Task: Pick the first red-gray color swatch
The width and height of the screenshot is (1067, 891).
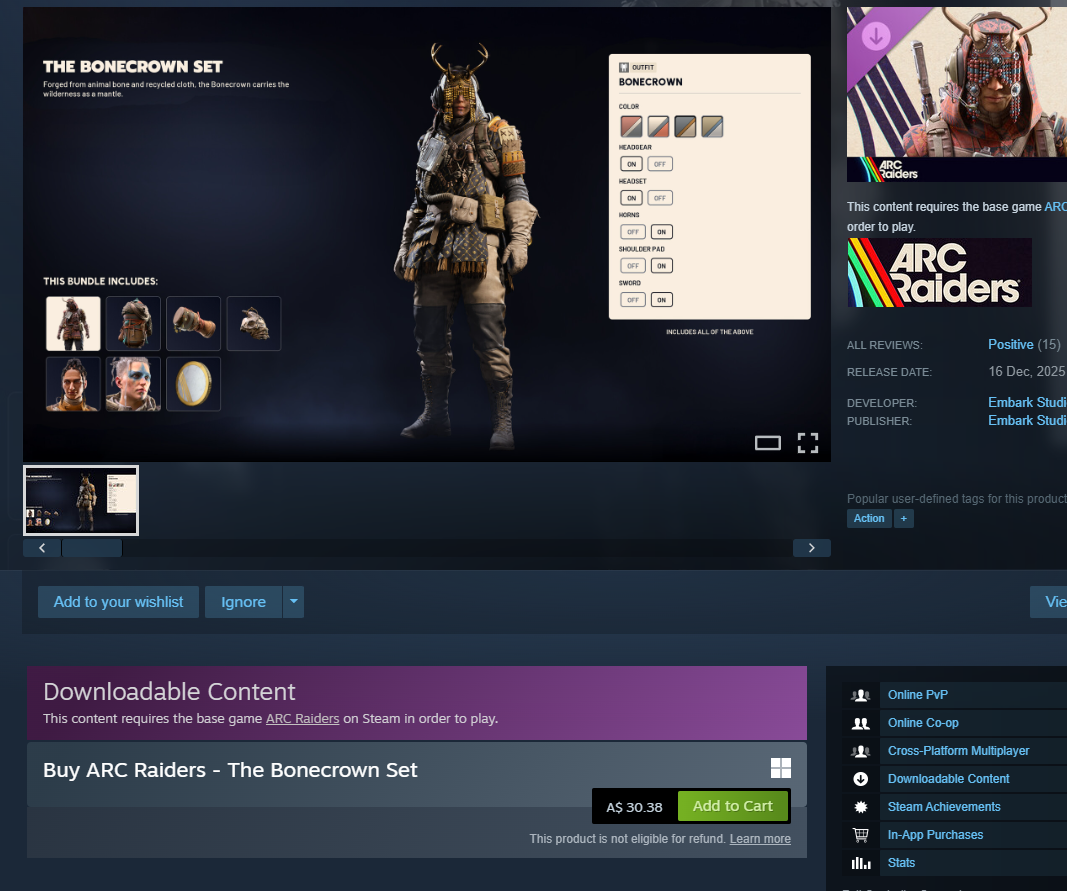Action: (x=631, y=127)
